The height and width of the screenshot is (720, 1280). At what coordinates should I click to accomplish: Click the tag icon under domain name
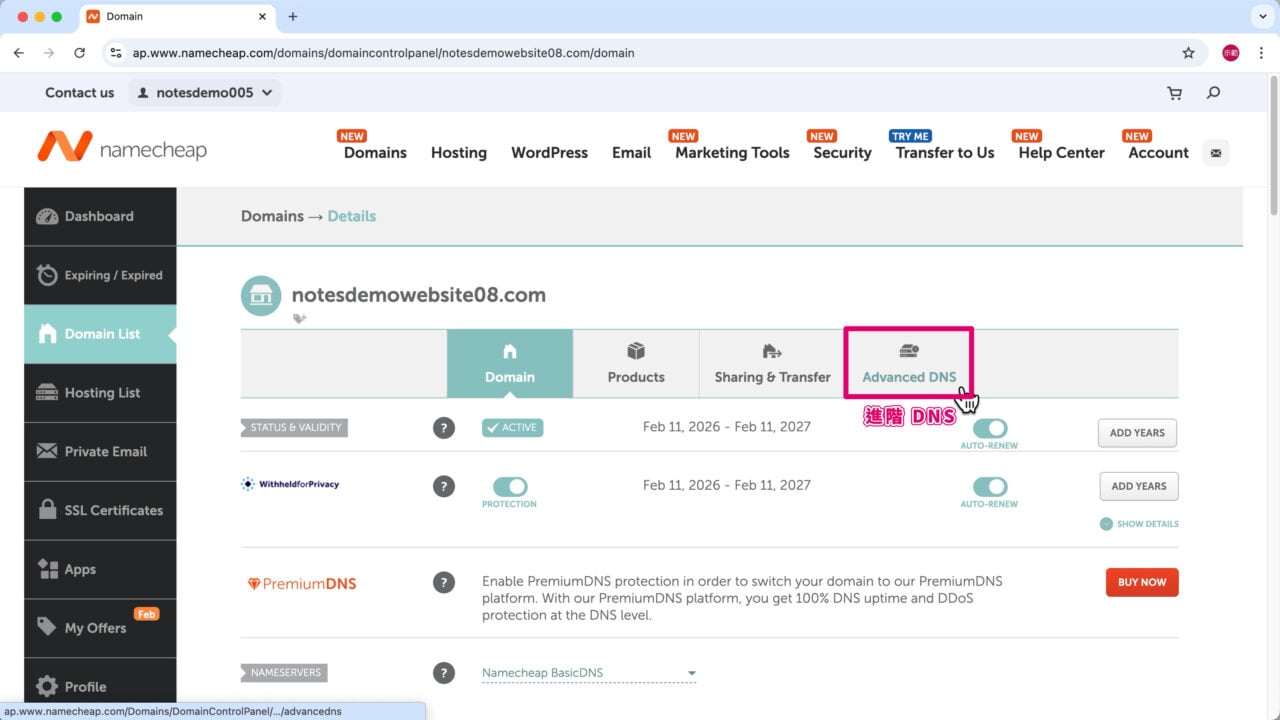(299, 318)
